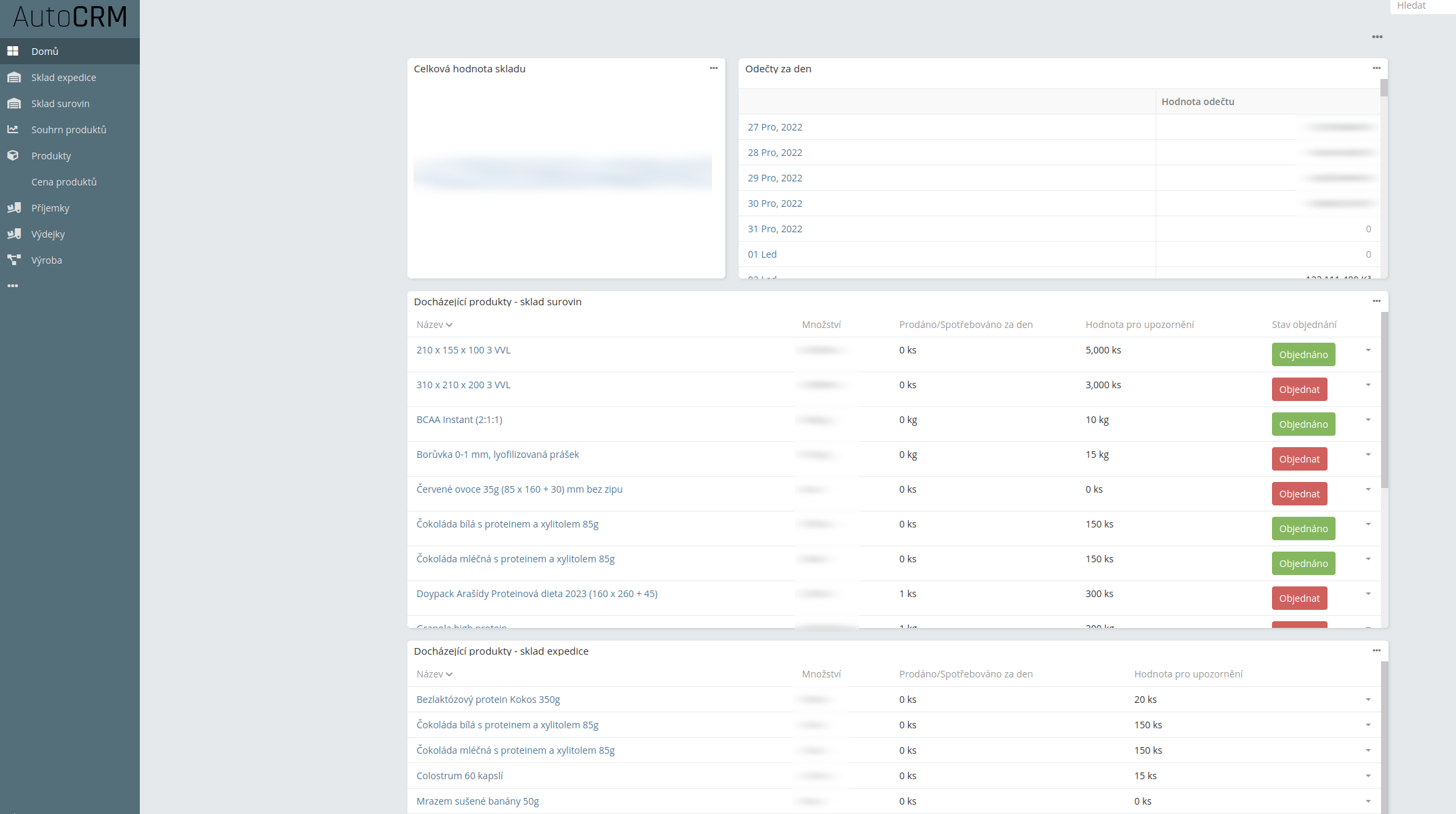Click the sklad surovin table scrollbar
The height and width of the screenshot is (814, 1456).
tap(1384, 402)
